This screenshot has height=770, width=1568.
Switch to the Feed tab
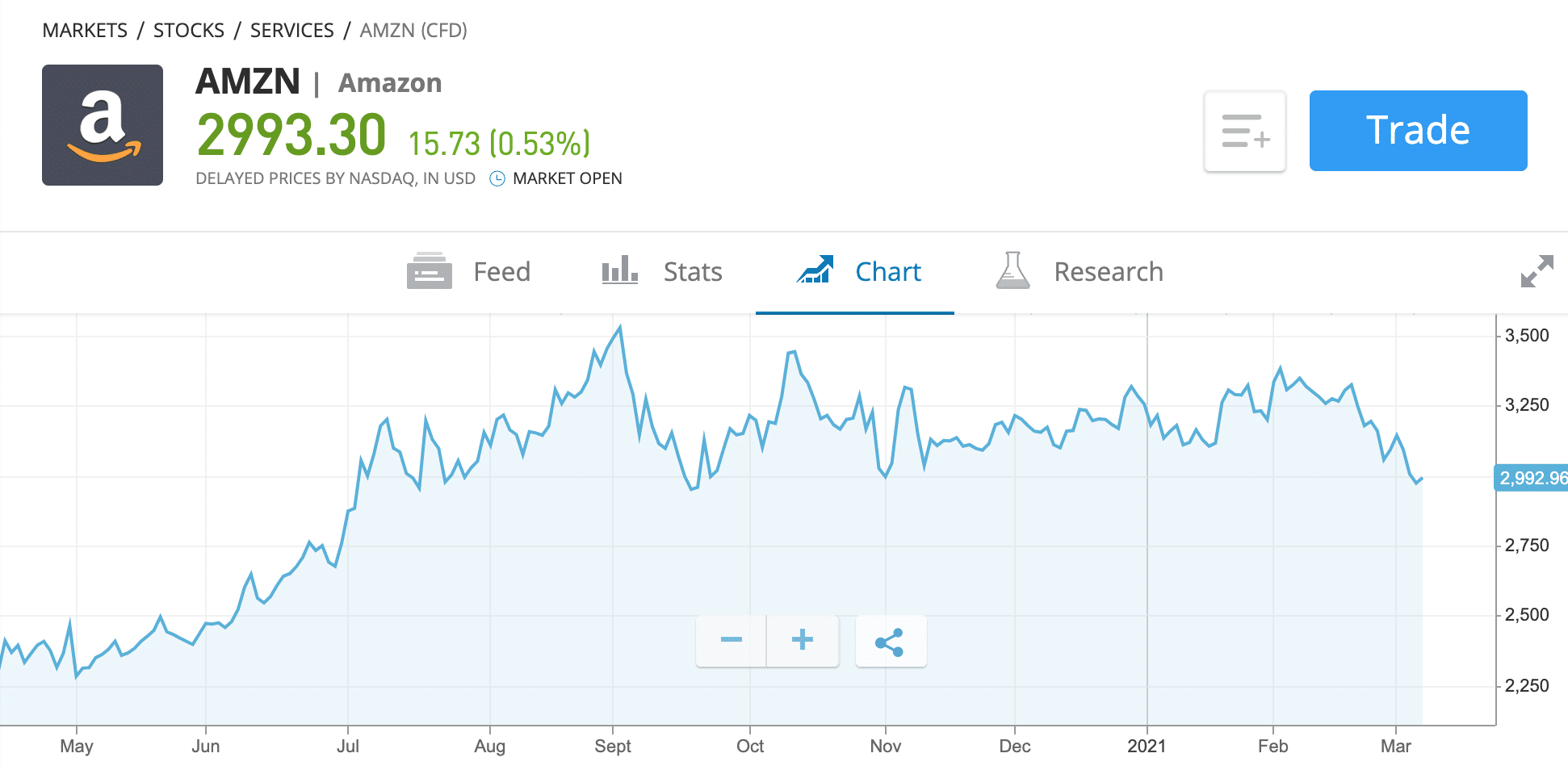[x=468, y=272]
